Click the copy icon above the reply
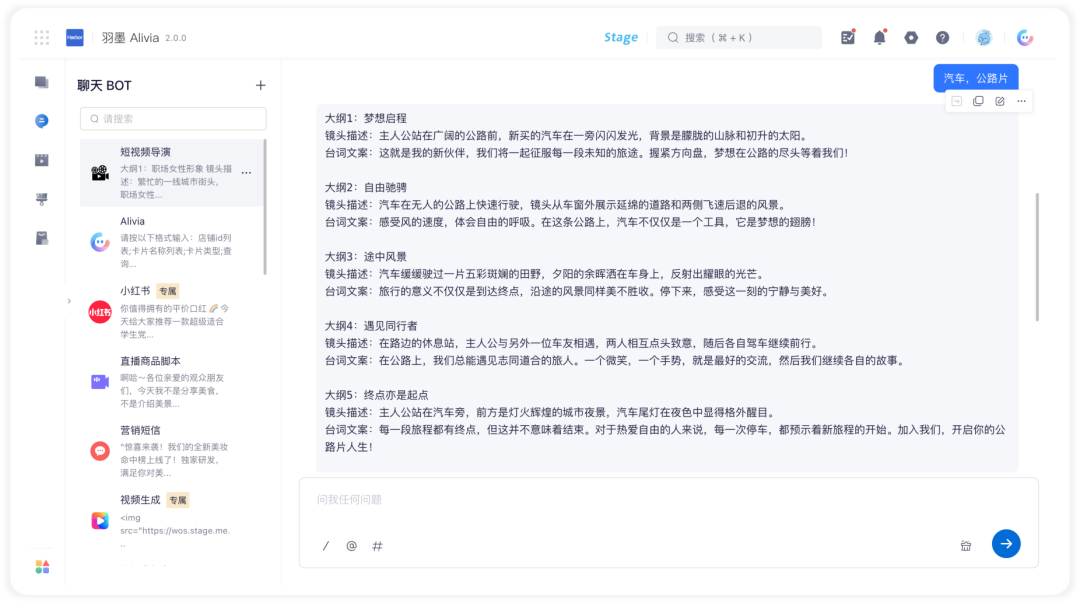 click(978, 101)
